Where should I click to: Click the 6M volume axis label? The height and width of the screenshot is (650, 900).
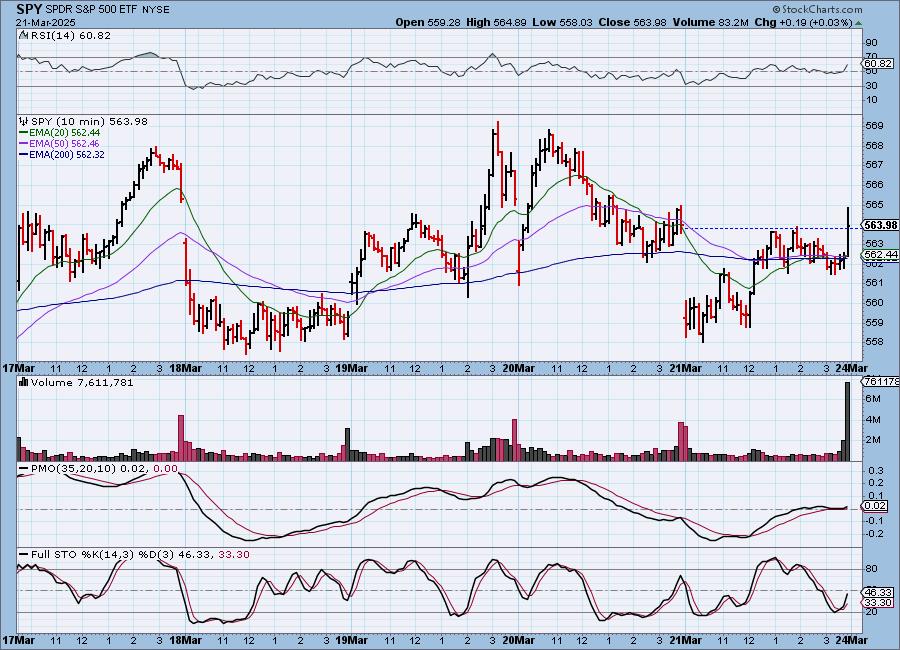point(873,398)
